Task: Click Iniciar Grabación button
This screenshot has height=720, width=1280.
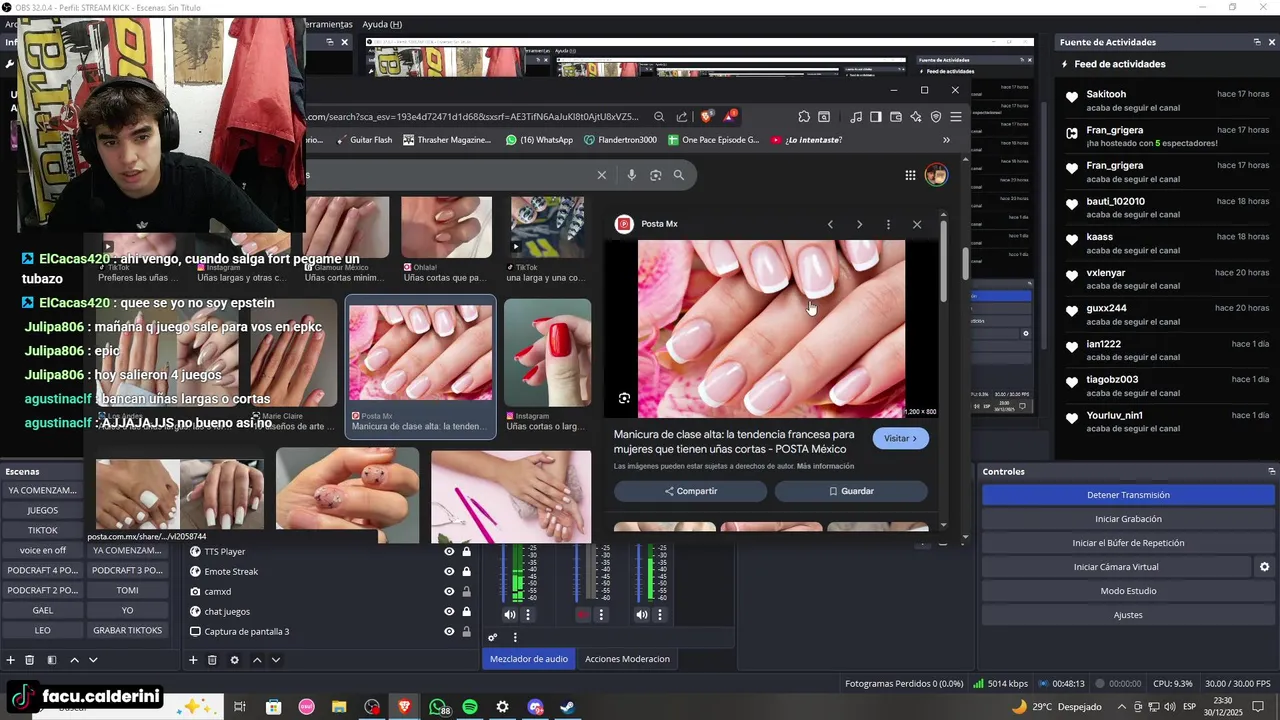Action: click(x=1128, y=519)
